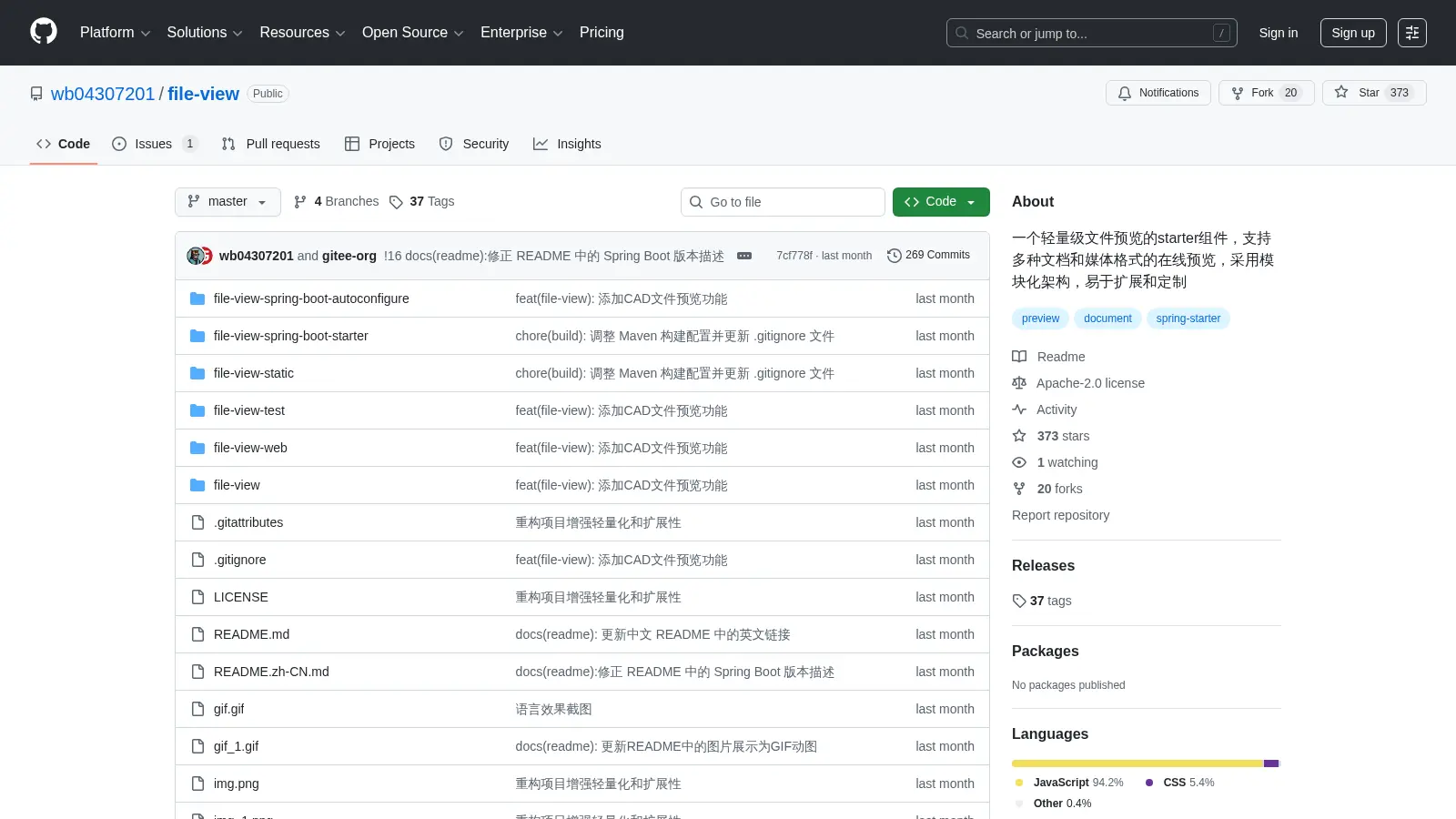Switch to the Pull requests tab
This screenshot has height=819, width=1456.
pos(271,144)
